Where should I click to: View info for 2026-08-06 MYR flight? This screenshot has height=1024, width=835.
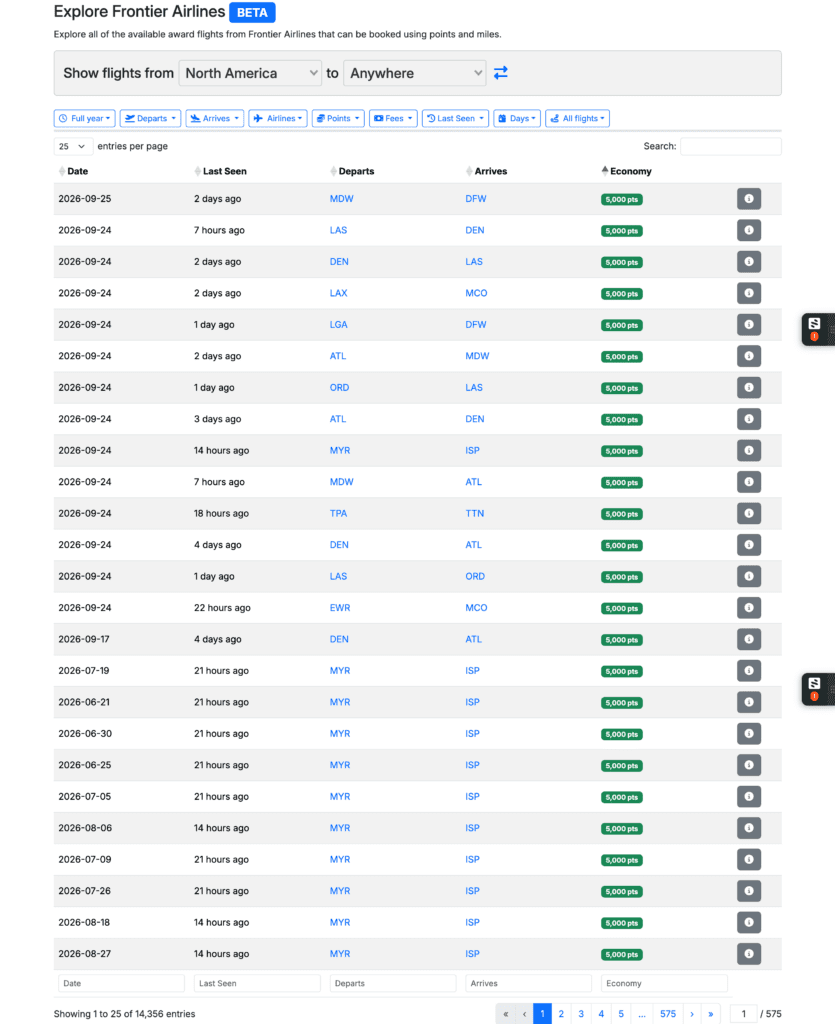(749, 828)
